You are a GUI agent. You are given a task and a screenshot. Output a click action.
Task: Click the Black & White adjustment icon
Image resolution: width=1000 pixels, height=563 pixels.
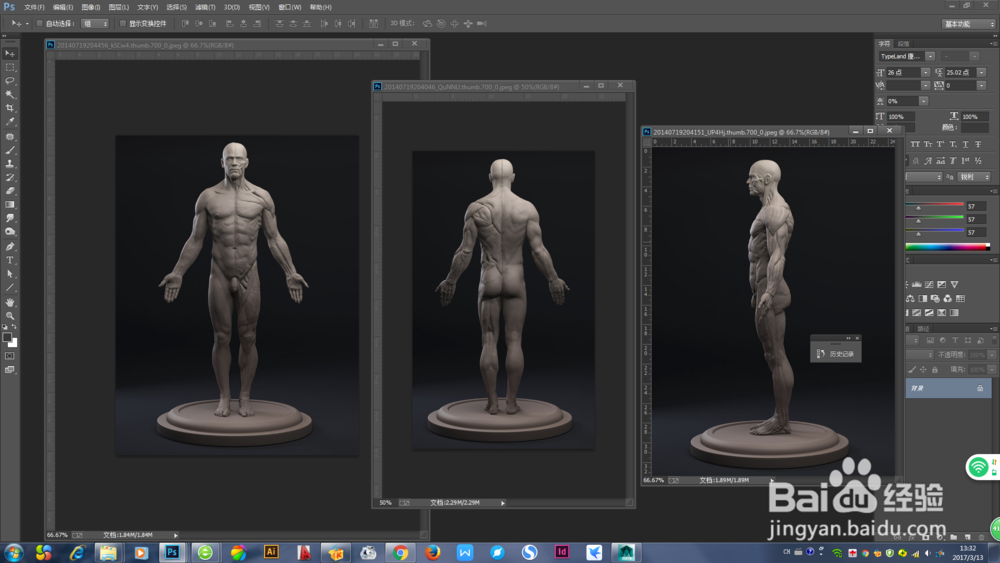(x=923, y=298)
